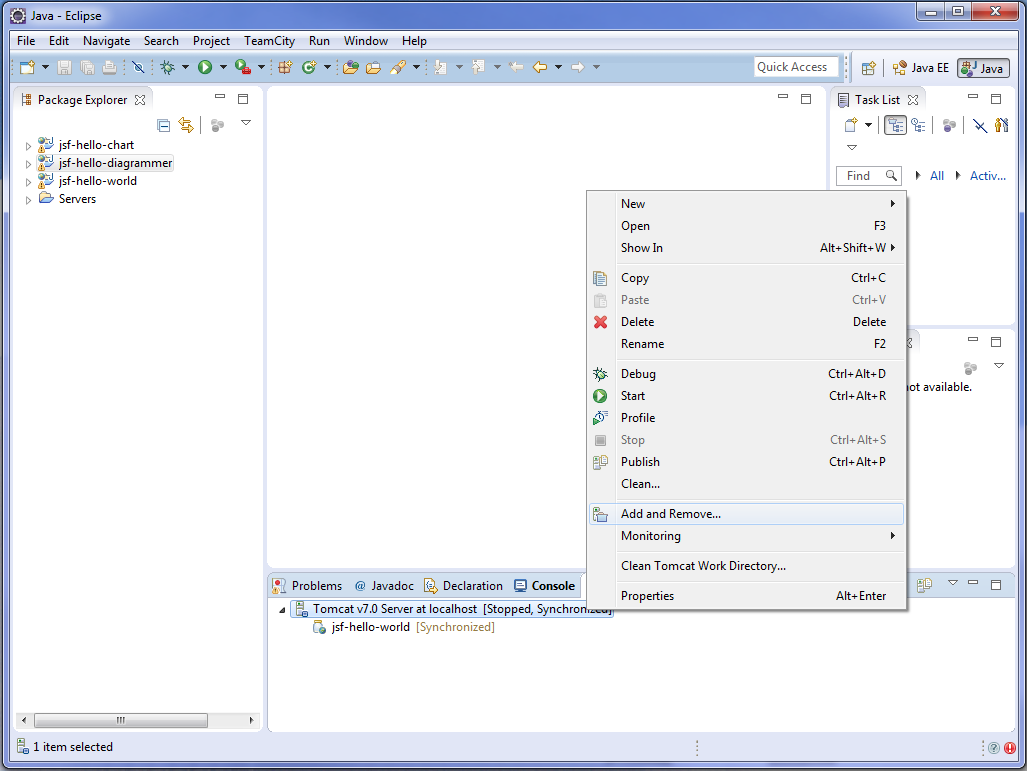Click the green Run button in toolbar
Screen dimensions: 1027x771
204,67
